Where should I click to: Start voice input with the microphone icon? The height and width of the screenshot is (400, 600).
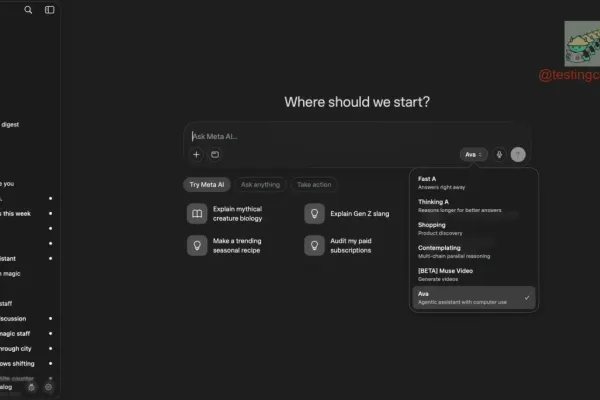[x=499, y=155]
